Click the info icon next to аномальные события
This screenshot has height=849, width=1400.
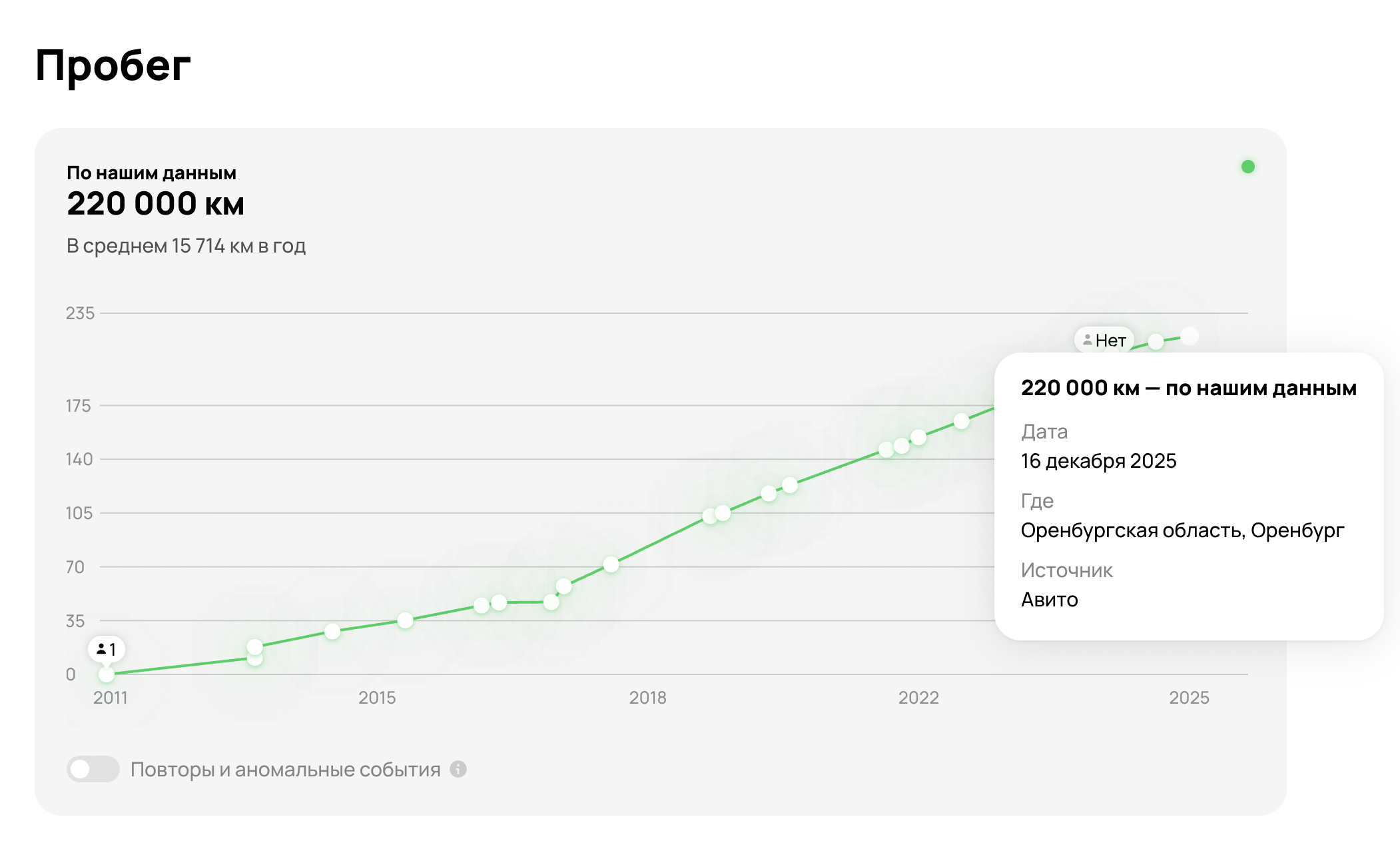[458, 769]
